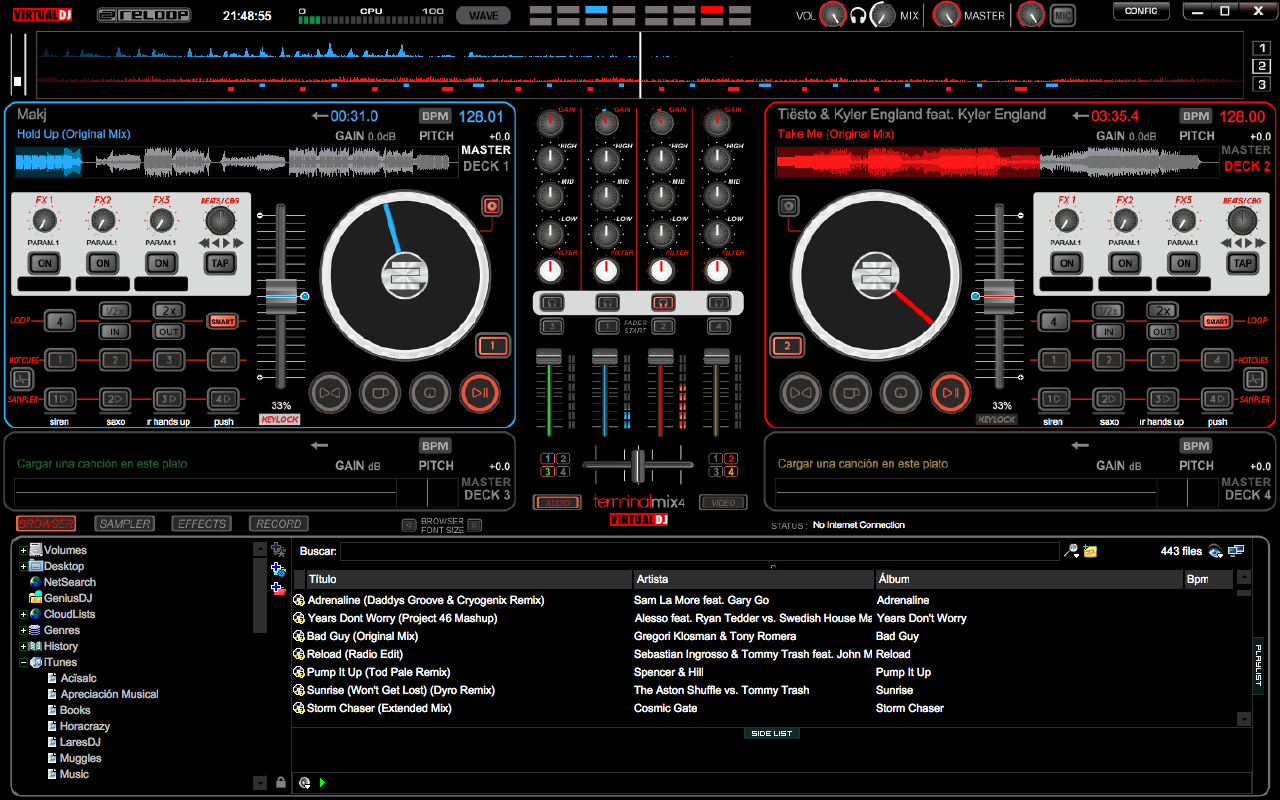Switch to the BROWSER tab
Viewport: 1280px width, 800px height.
click(46, 524)
